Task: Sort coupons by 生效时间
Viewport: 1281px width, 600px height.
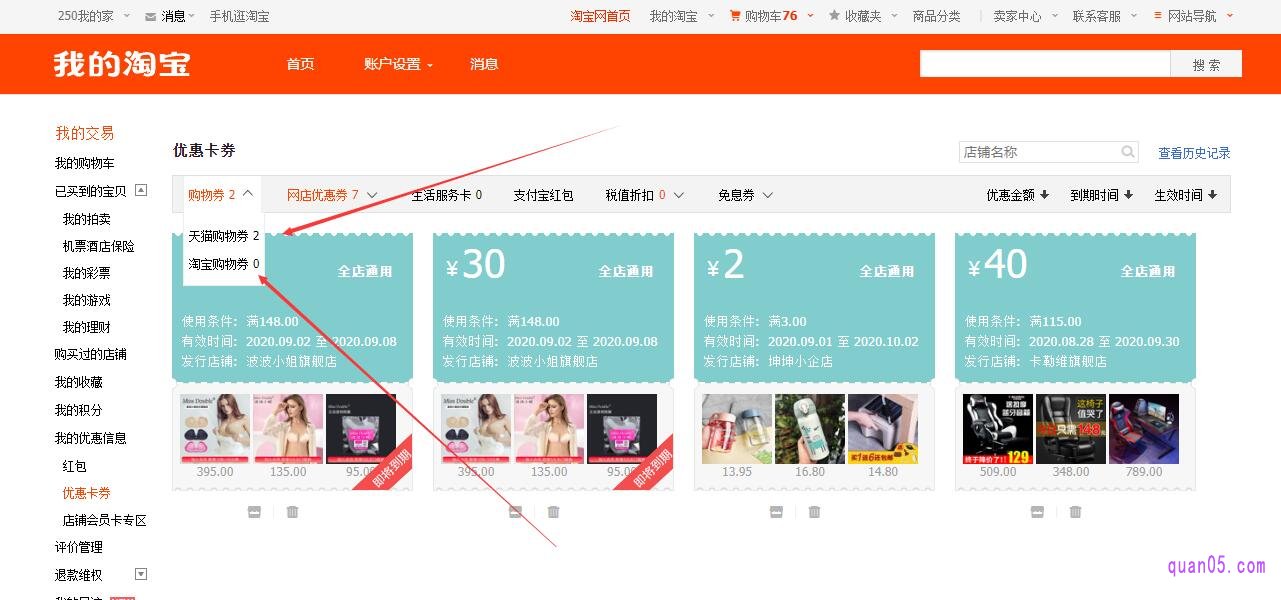Action: pyautogui.click(x=1185, y=195)
